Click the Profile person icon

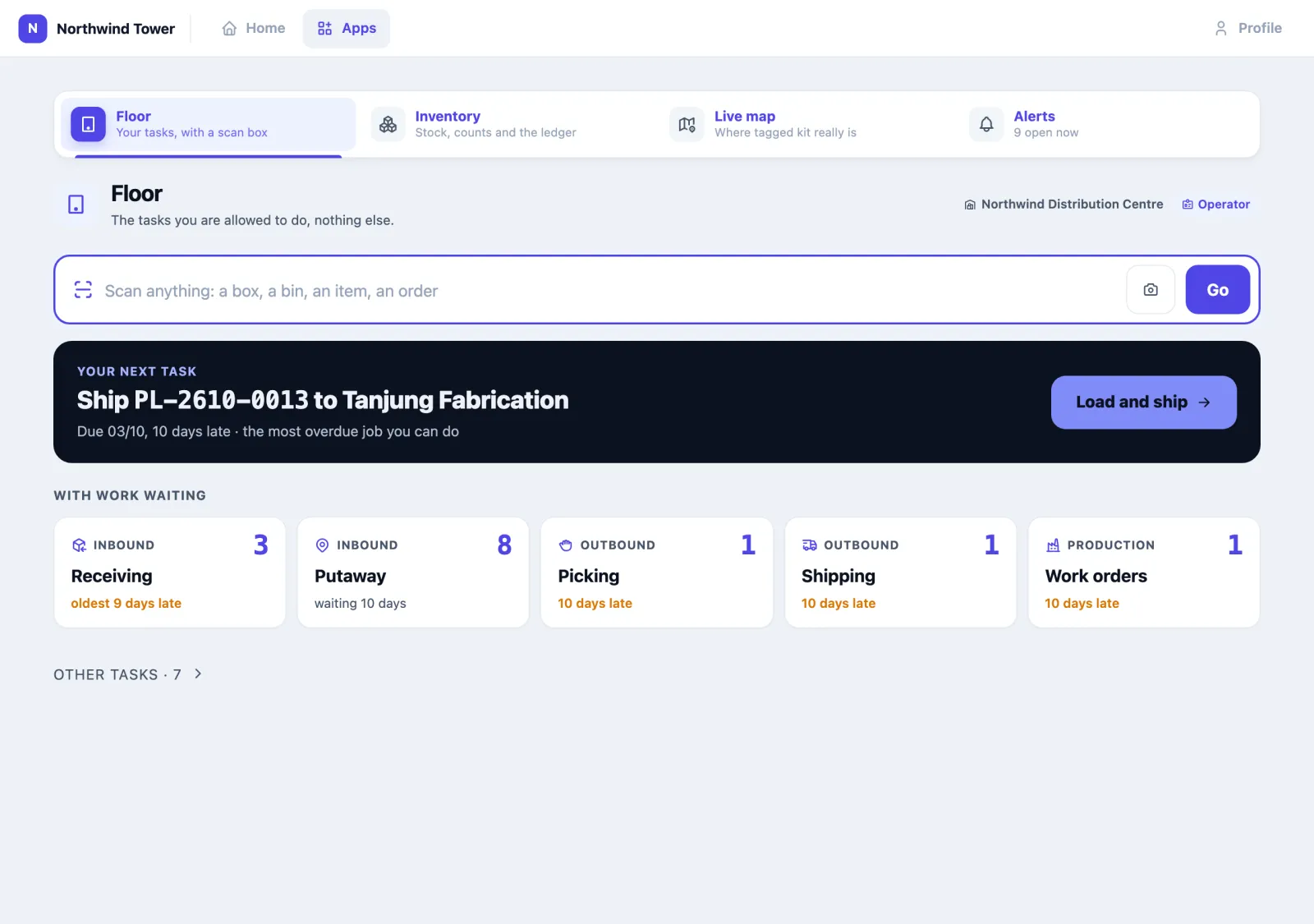(1221, 29)
